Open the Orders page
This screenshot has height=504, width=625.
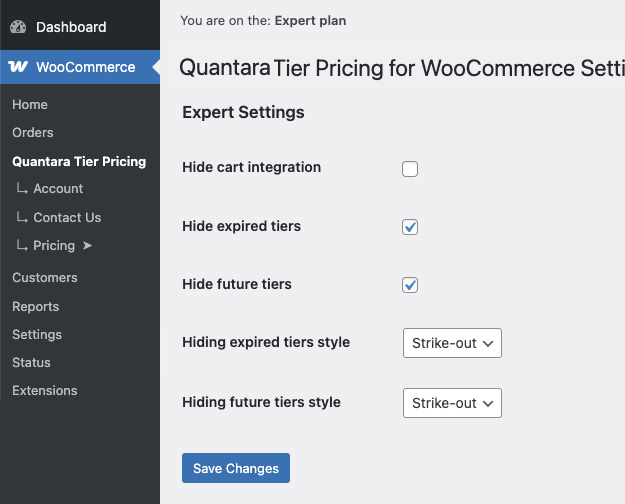[x=33, y=133]
